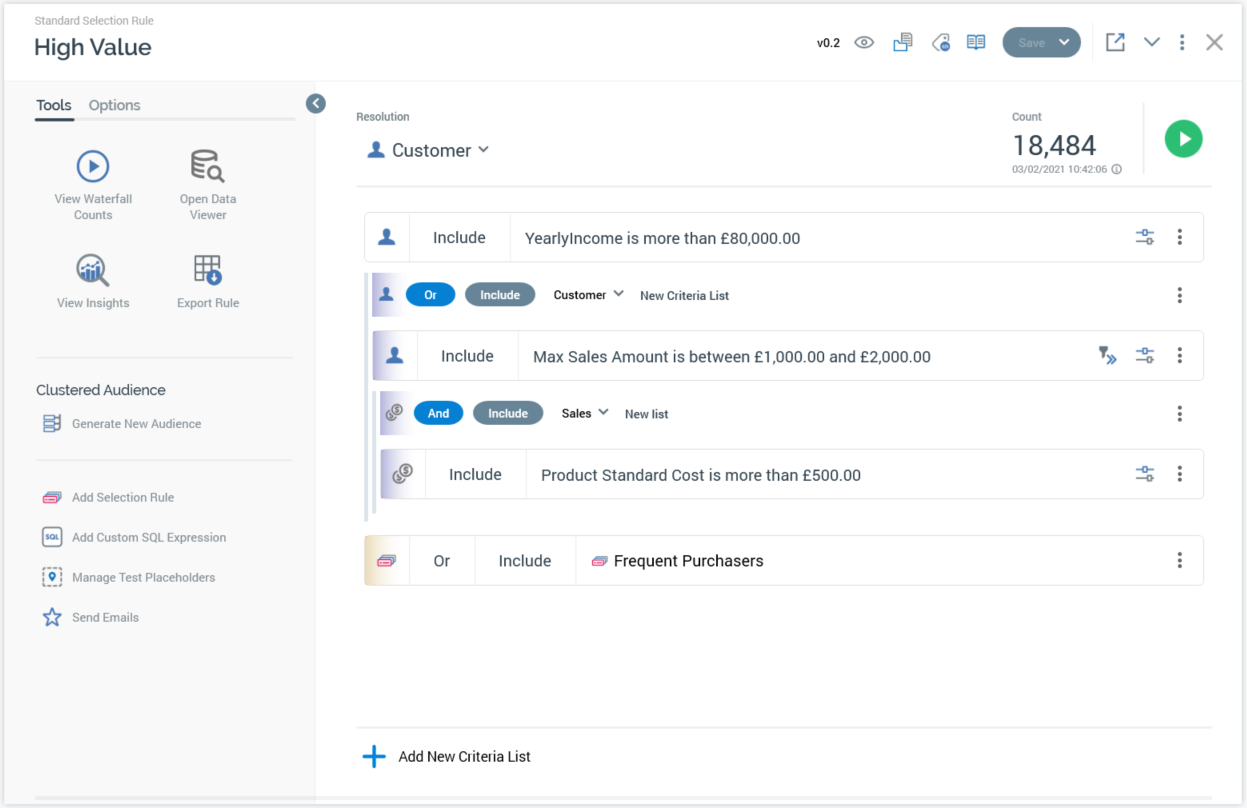Switch to the Options tab
Image resolution: width=1247 pixels, height=808 pixels.
[114, 105]
